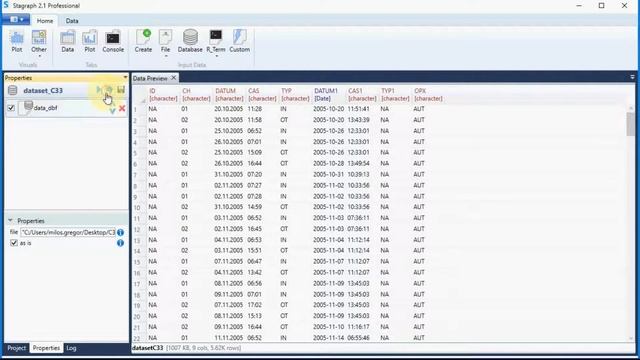This screenshot has width=640, height=360.
Task: Click the ID column header
Action: click(163, 95)
